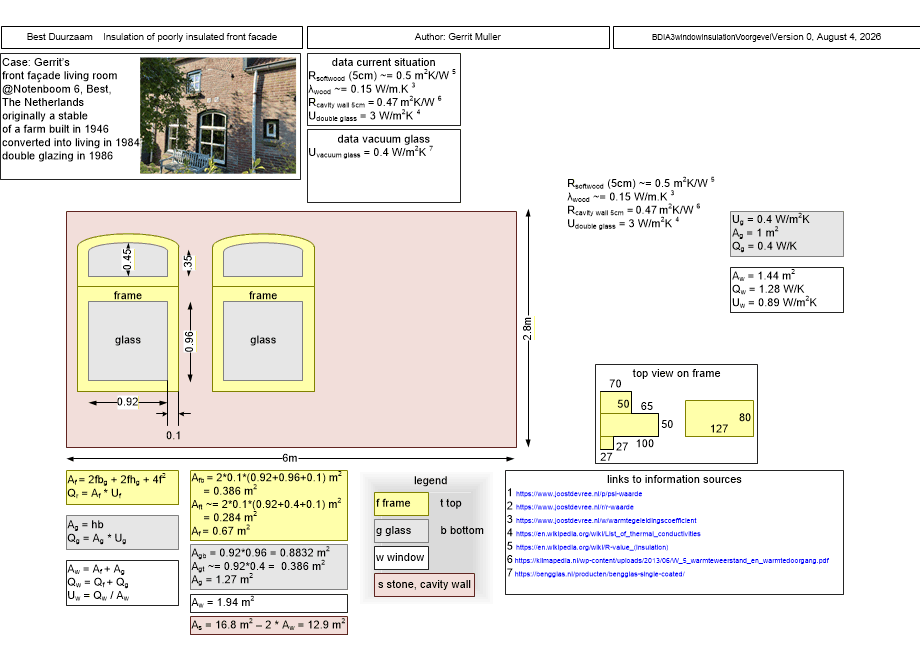Select the 'Author: Gerrit Muller' header box
Viewport: 920px width, 660px height.
[x=458, y=37]
